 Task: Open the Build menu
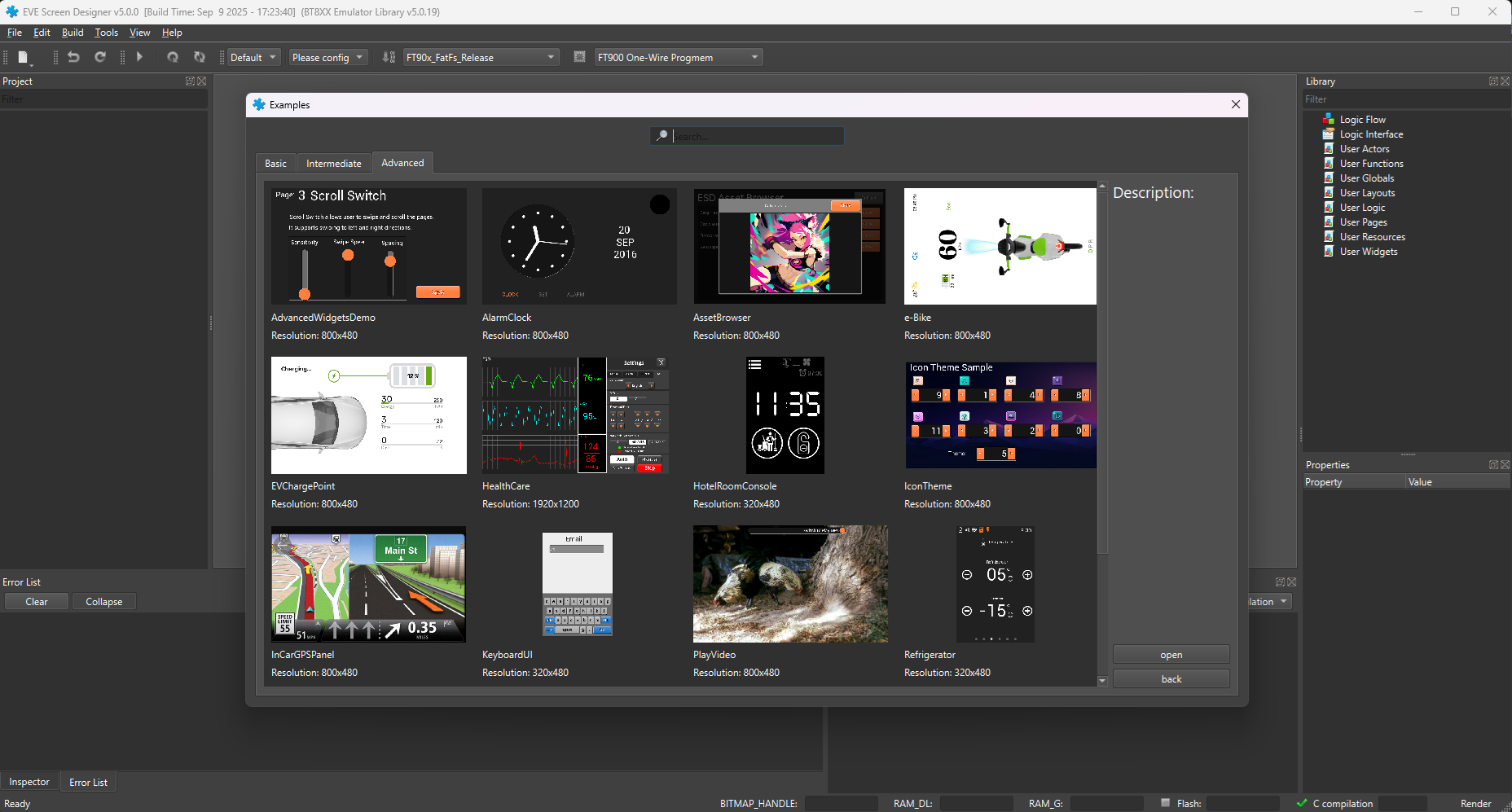(x=73, y=33)
